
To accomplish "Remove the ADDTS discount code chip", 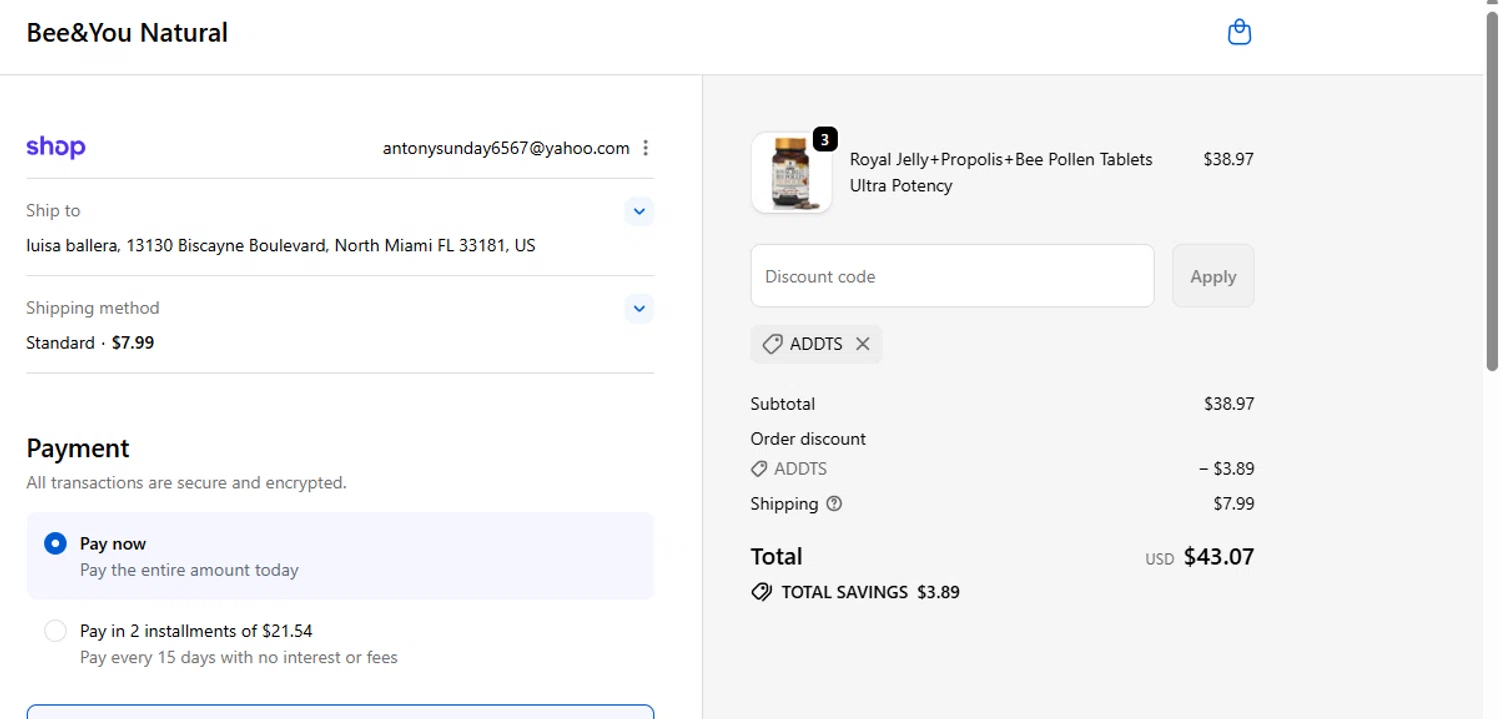I will point(862,344).
